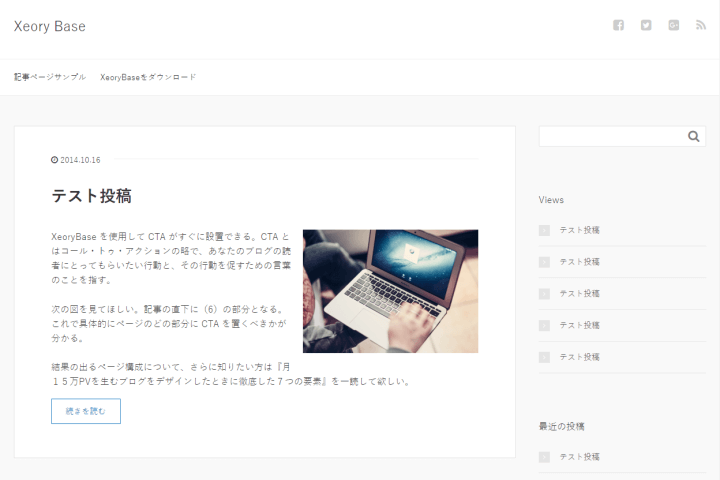Image resolution: width=720 pixels, height=480 pixels.
Task: Click the clock icon beside 2014.10.16
Action: tap(54, 160)
